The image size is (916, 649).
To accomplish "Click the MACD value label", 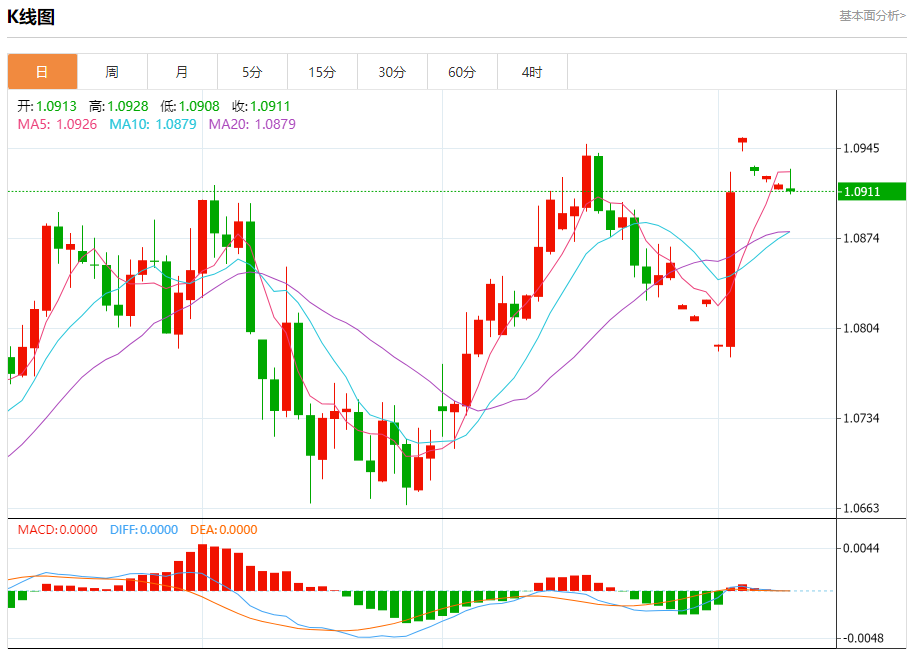I will 57,530.
